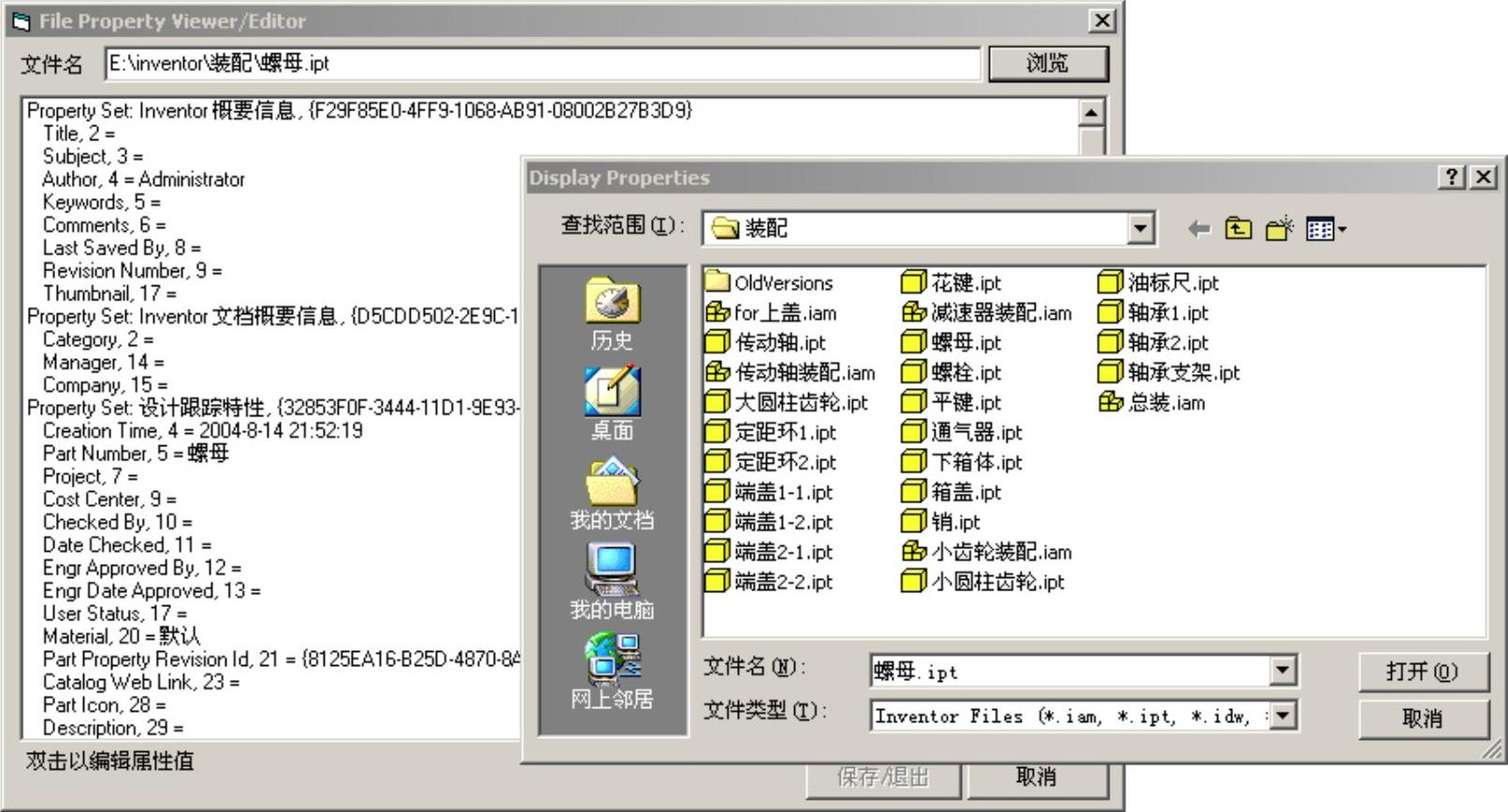Select 端盖1-1.ipt part file

point(769,492)
